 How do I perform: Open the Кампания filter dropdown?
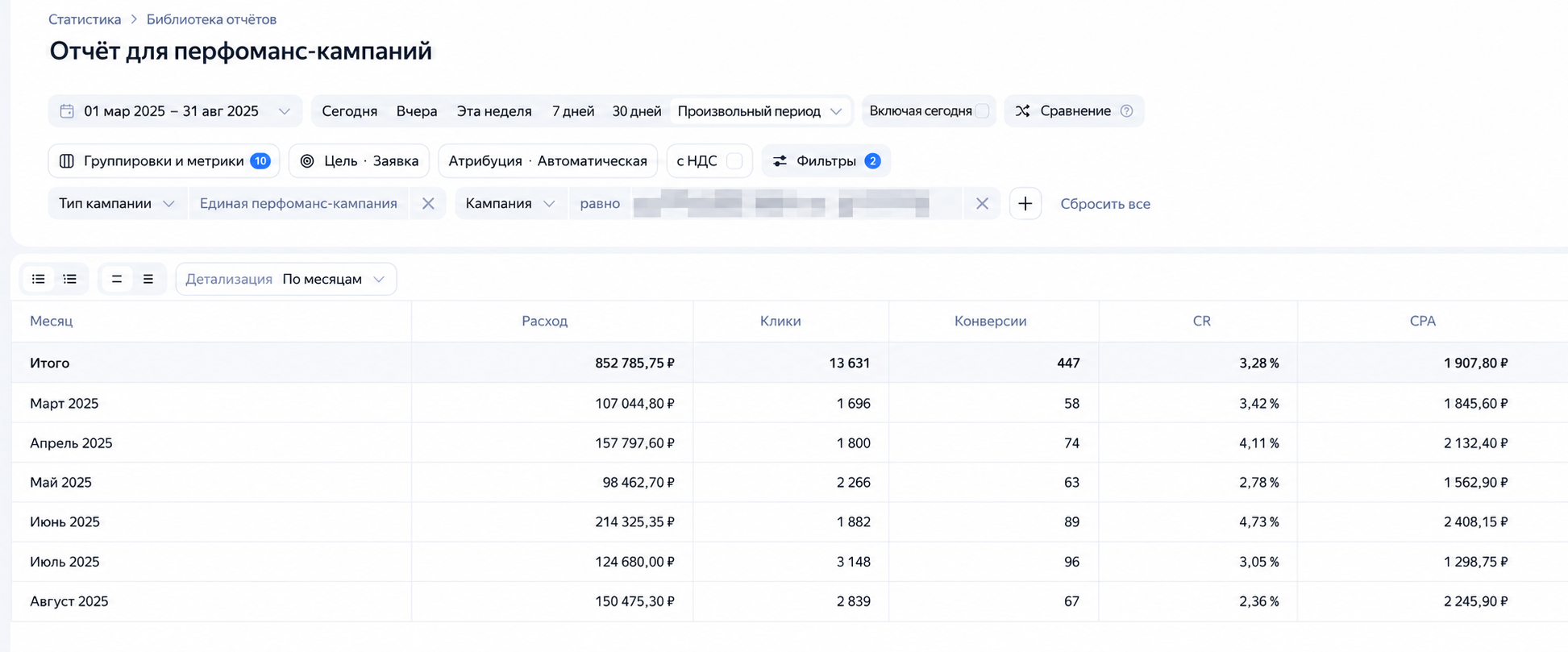510,204
